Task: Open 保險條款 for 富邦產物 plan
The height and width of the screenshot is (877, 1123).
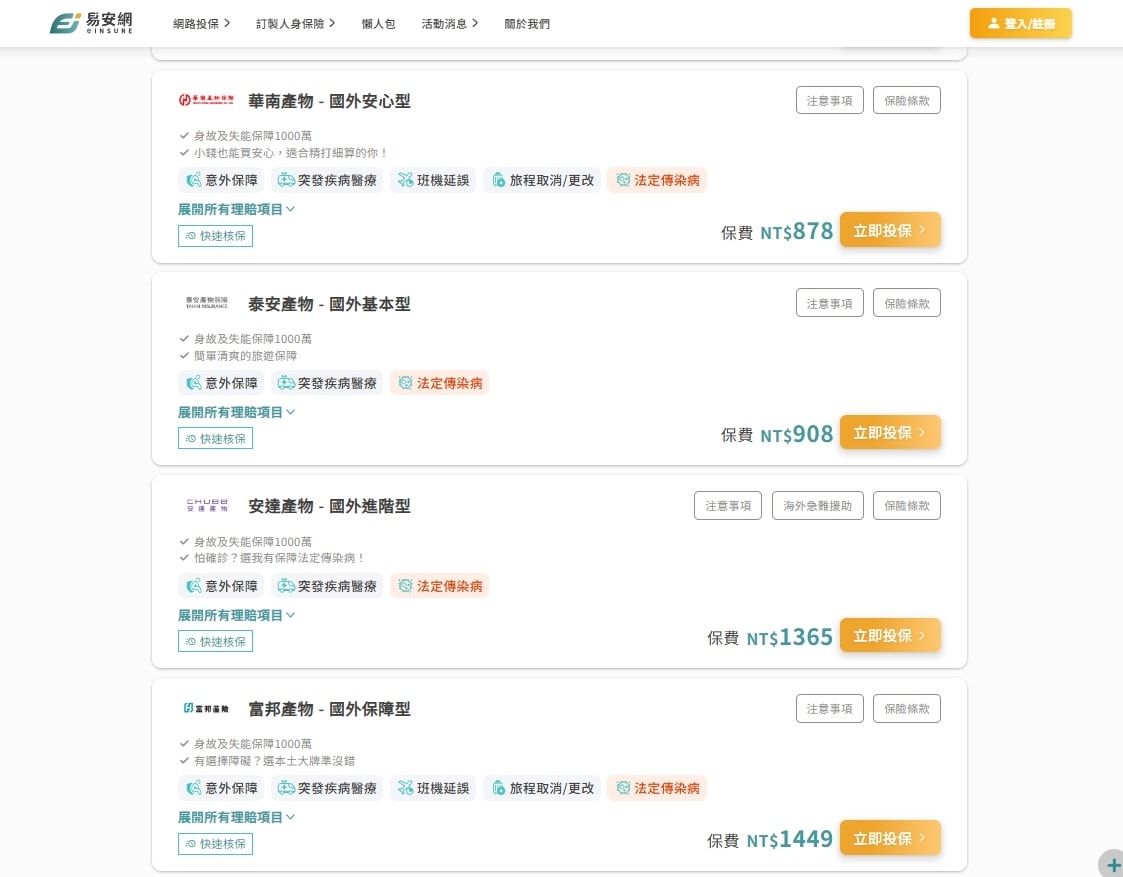Action: 907,708
